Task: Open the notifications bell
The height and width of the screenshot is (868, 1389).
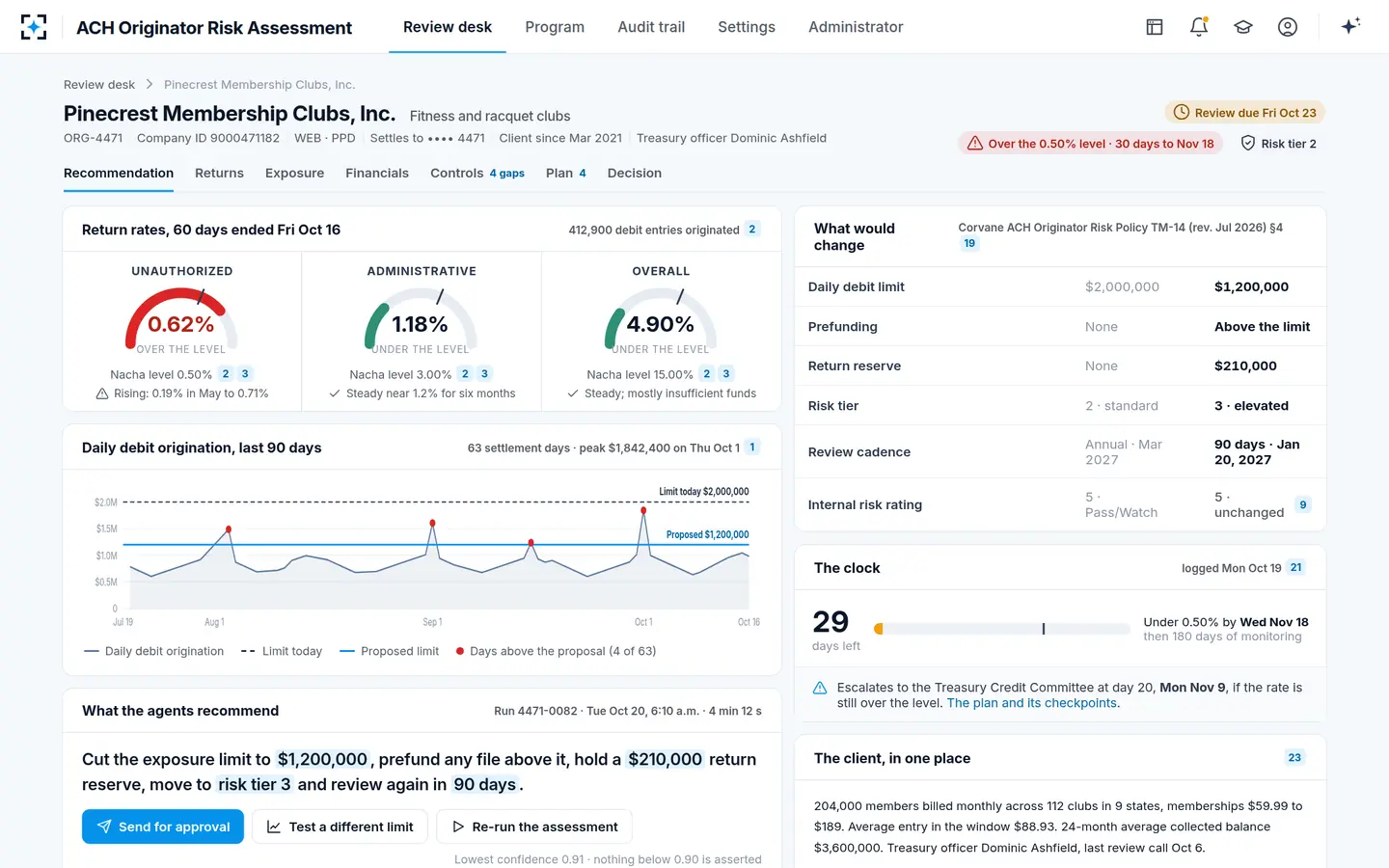Action: [1199, 27]
